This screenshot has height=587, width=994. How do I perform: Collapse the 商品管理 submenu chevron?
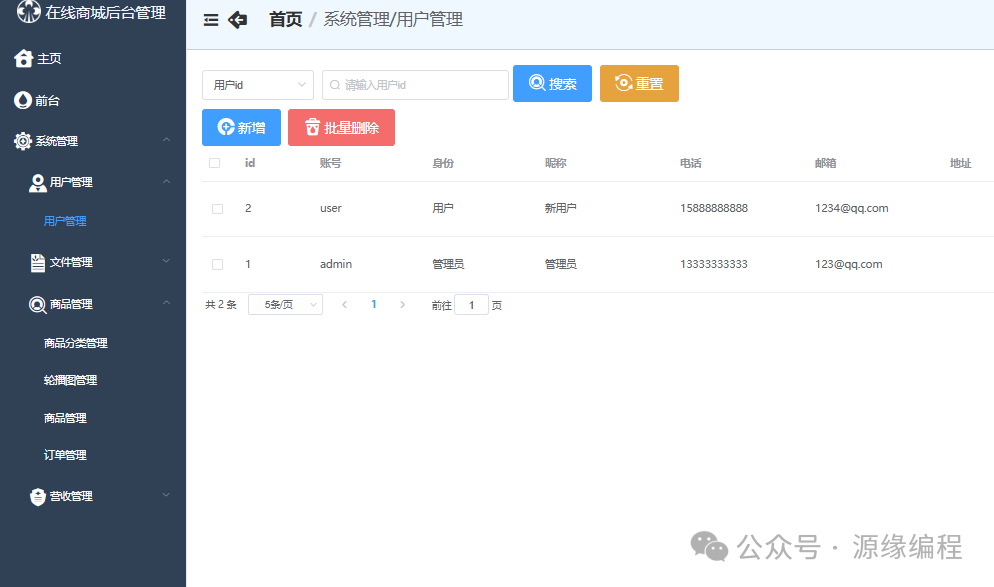165,303
